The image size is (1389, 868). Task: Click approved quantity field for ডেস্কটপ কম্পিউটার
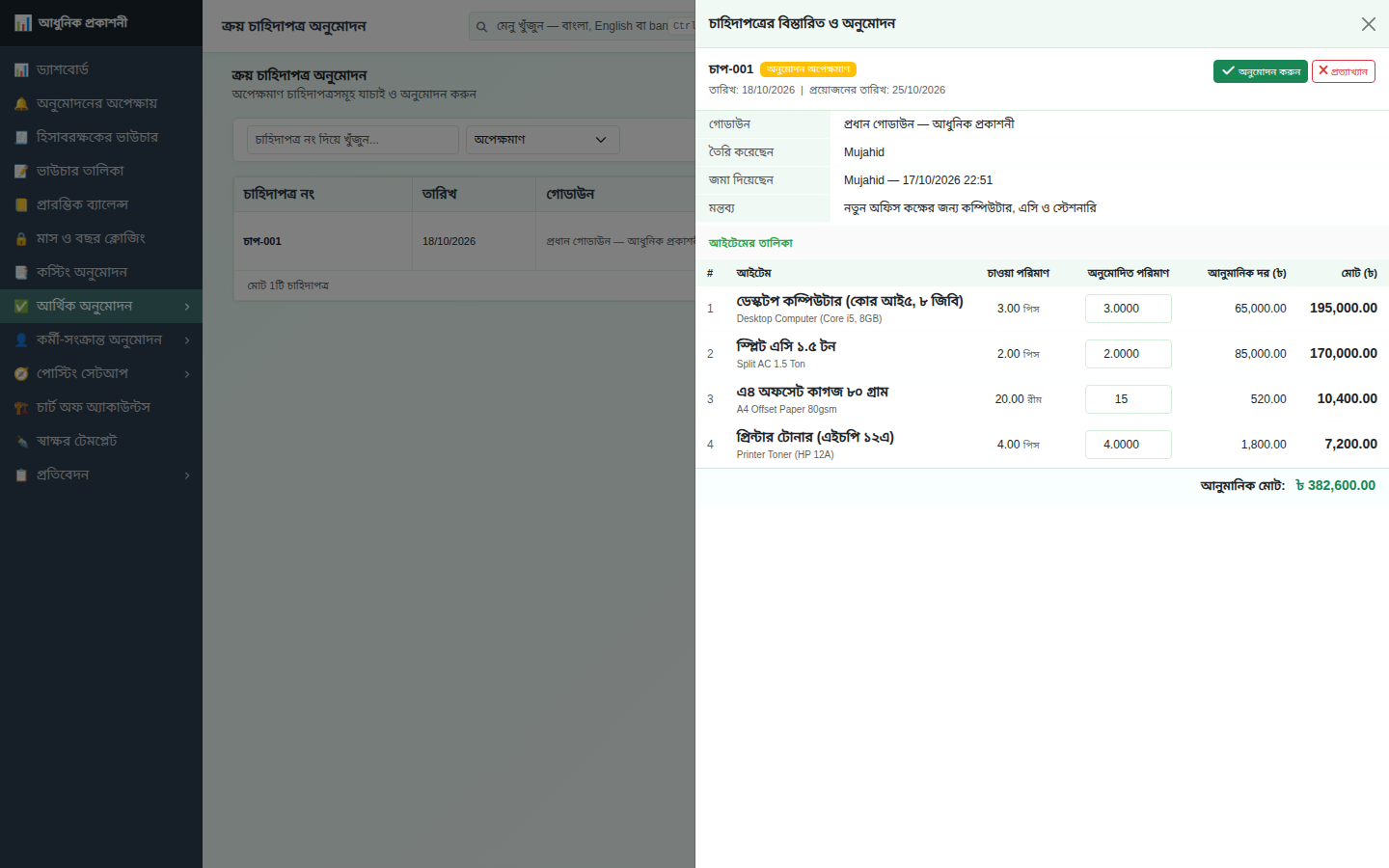[1128, 309]
